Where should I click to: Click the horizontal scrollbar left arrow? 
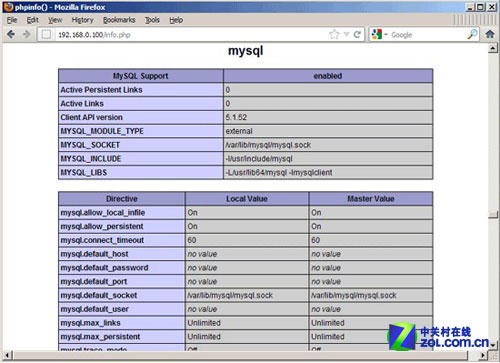(x=7, y=355)
